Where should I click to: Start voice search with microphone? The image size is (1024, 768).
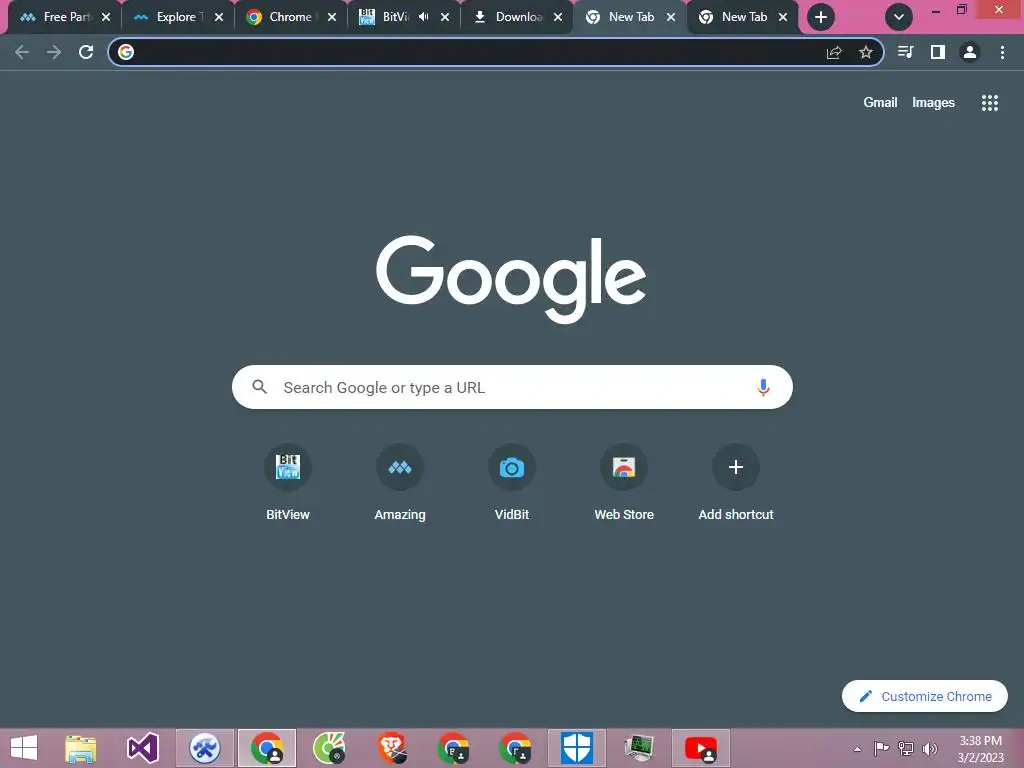coord(763,387)
